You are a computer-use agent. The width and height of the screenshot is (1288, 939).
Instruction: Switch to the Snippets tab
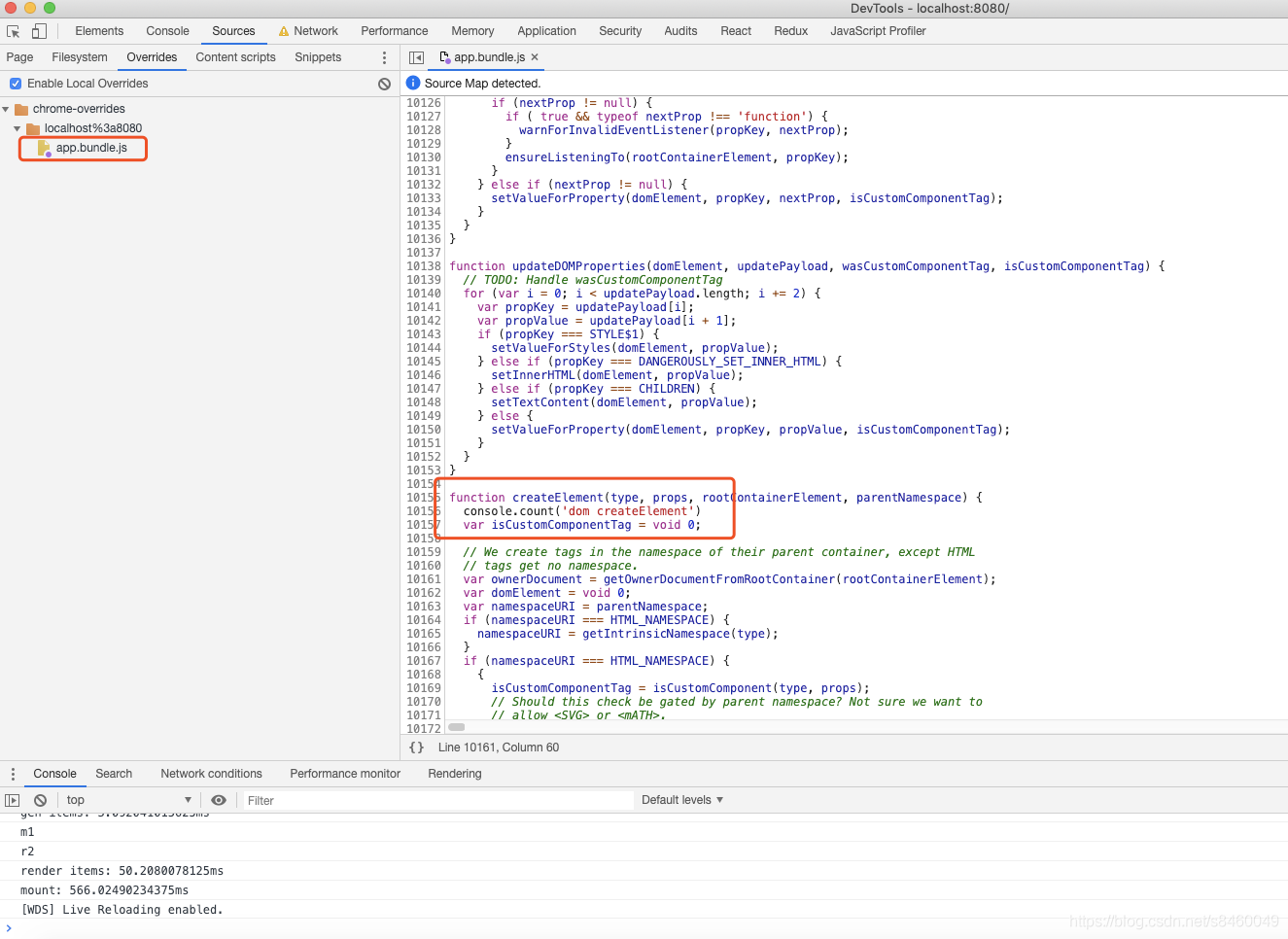coord(318,57)
